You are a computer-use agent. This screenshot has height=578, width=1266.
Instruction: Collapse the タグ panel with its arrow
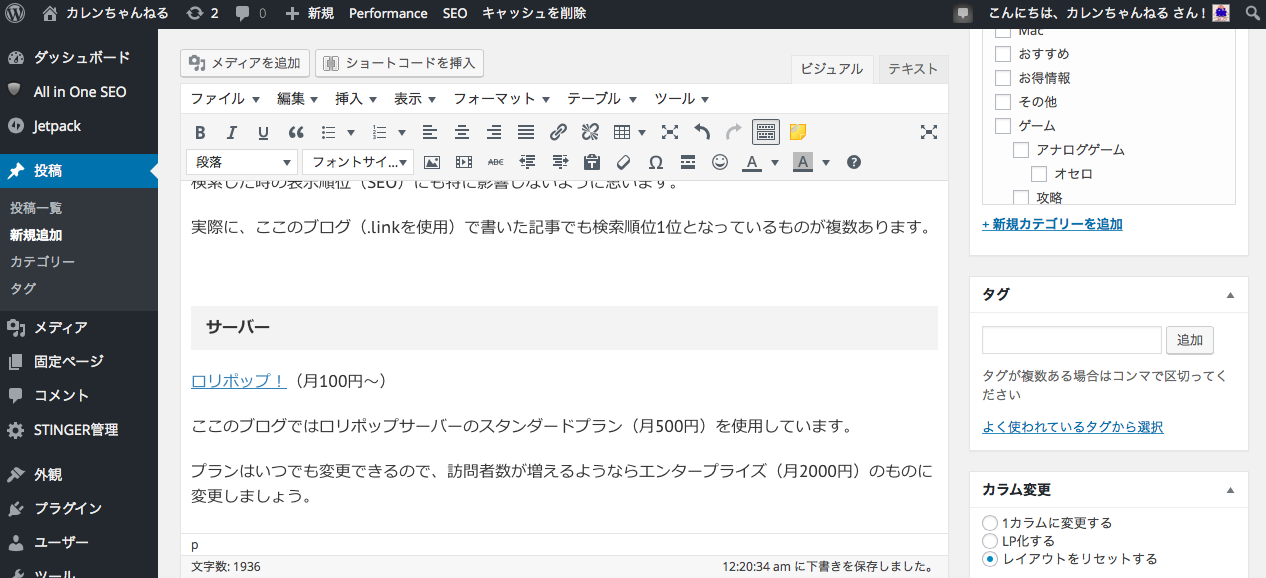1229,294
